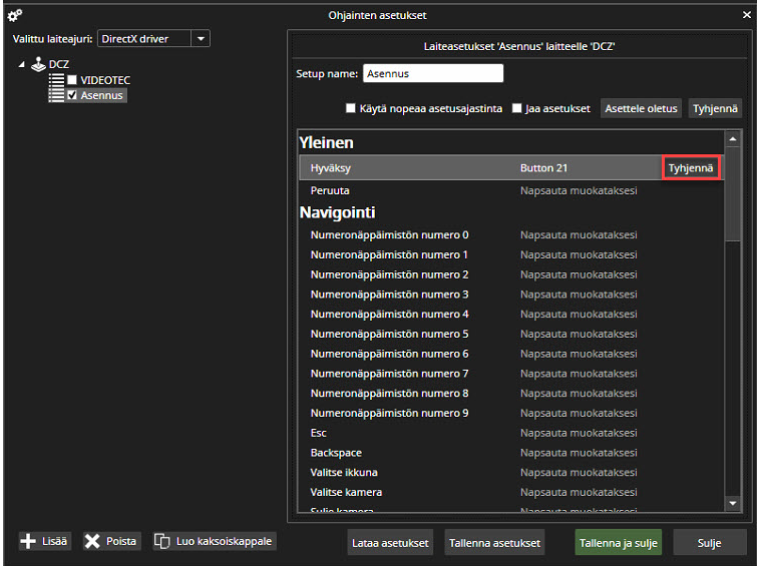Click the gear icon in title bar

tap(14, 15)
